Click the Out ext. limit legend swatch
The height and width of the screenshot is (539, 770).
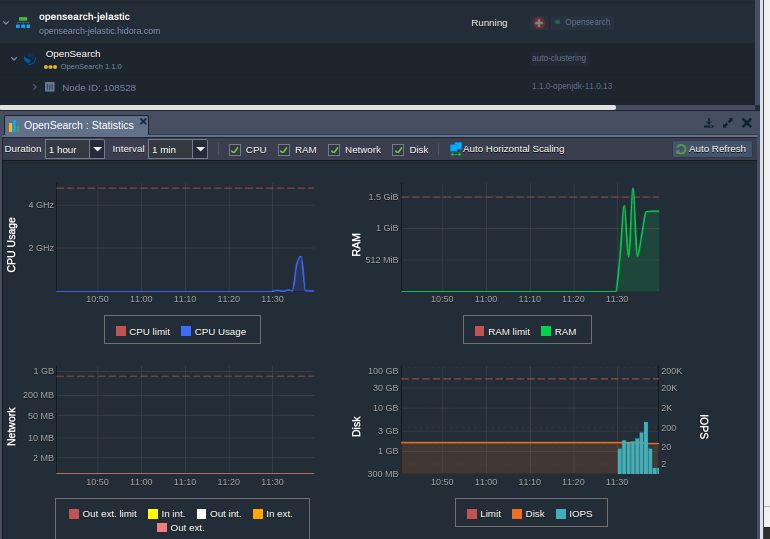point(74,514)
